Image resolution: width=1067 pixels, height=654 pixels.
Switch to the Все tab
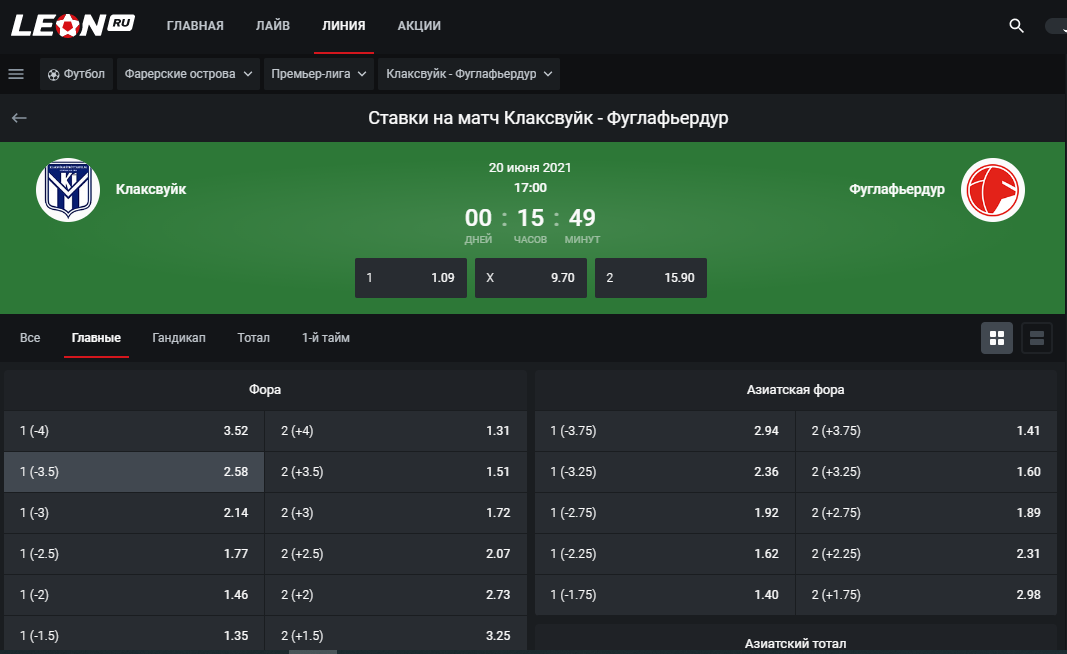30,338
